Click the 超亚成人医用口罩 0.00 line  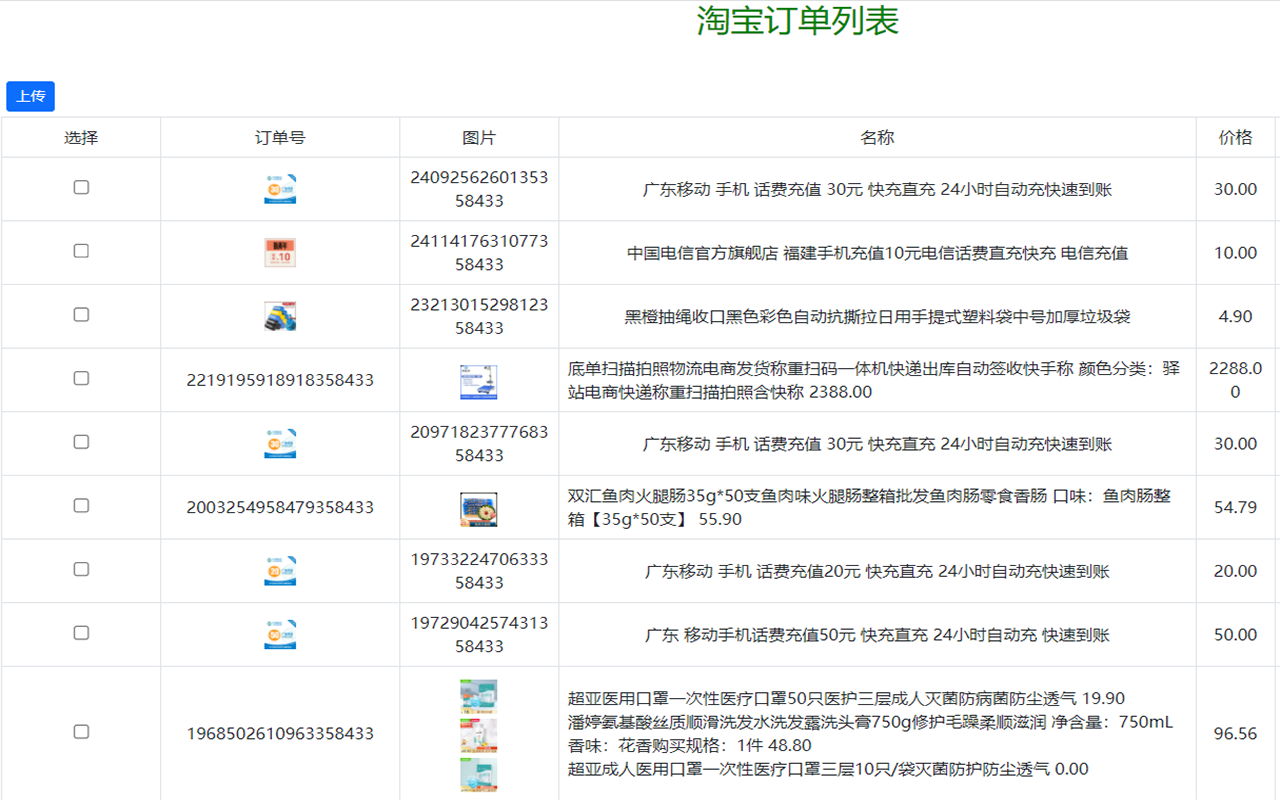[828, 769]
